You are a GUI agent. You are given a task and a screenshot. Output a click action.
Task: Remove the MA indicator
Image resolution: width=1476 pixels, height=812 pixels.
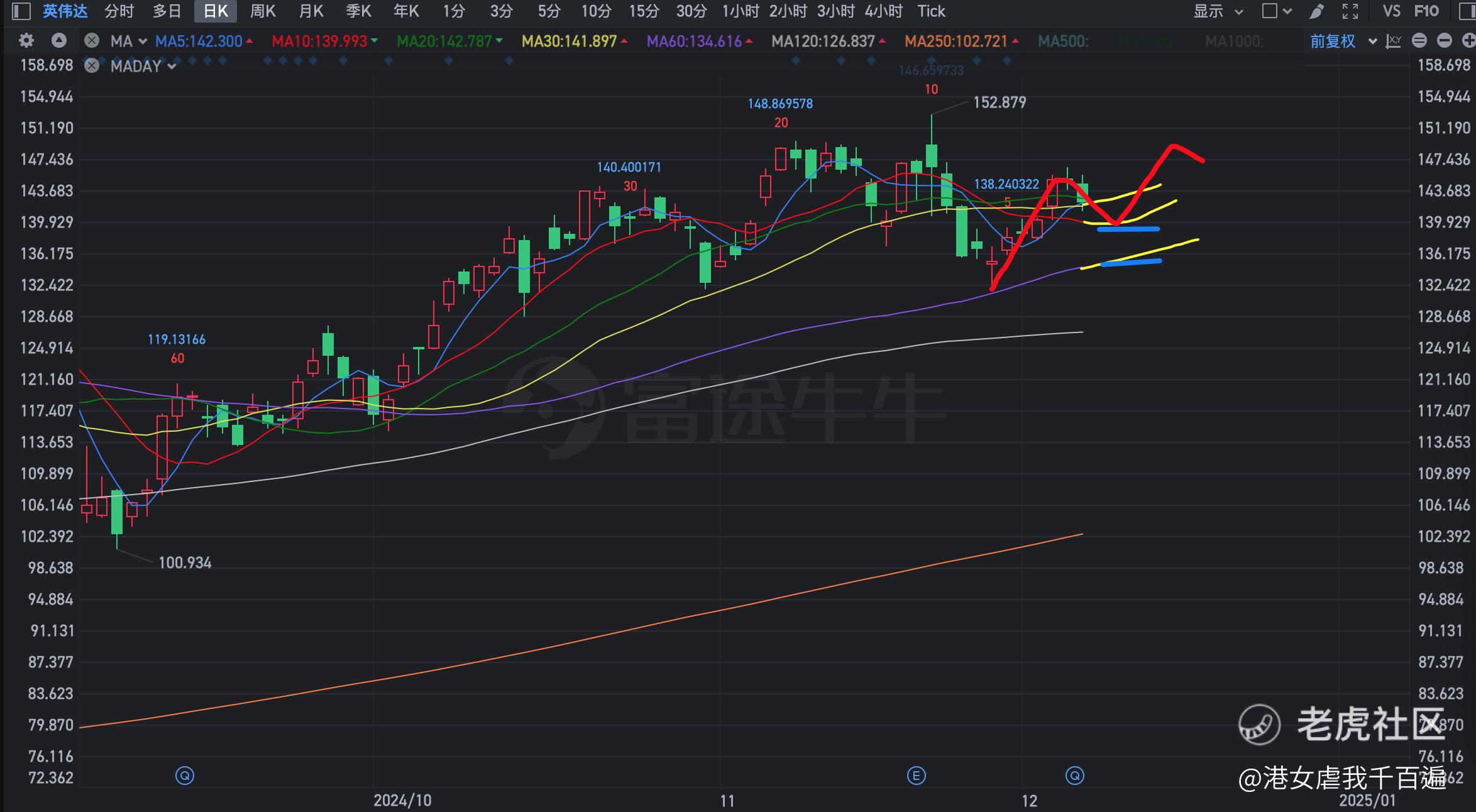pyautogui.click(x=92, y=41)
